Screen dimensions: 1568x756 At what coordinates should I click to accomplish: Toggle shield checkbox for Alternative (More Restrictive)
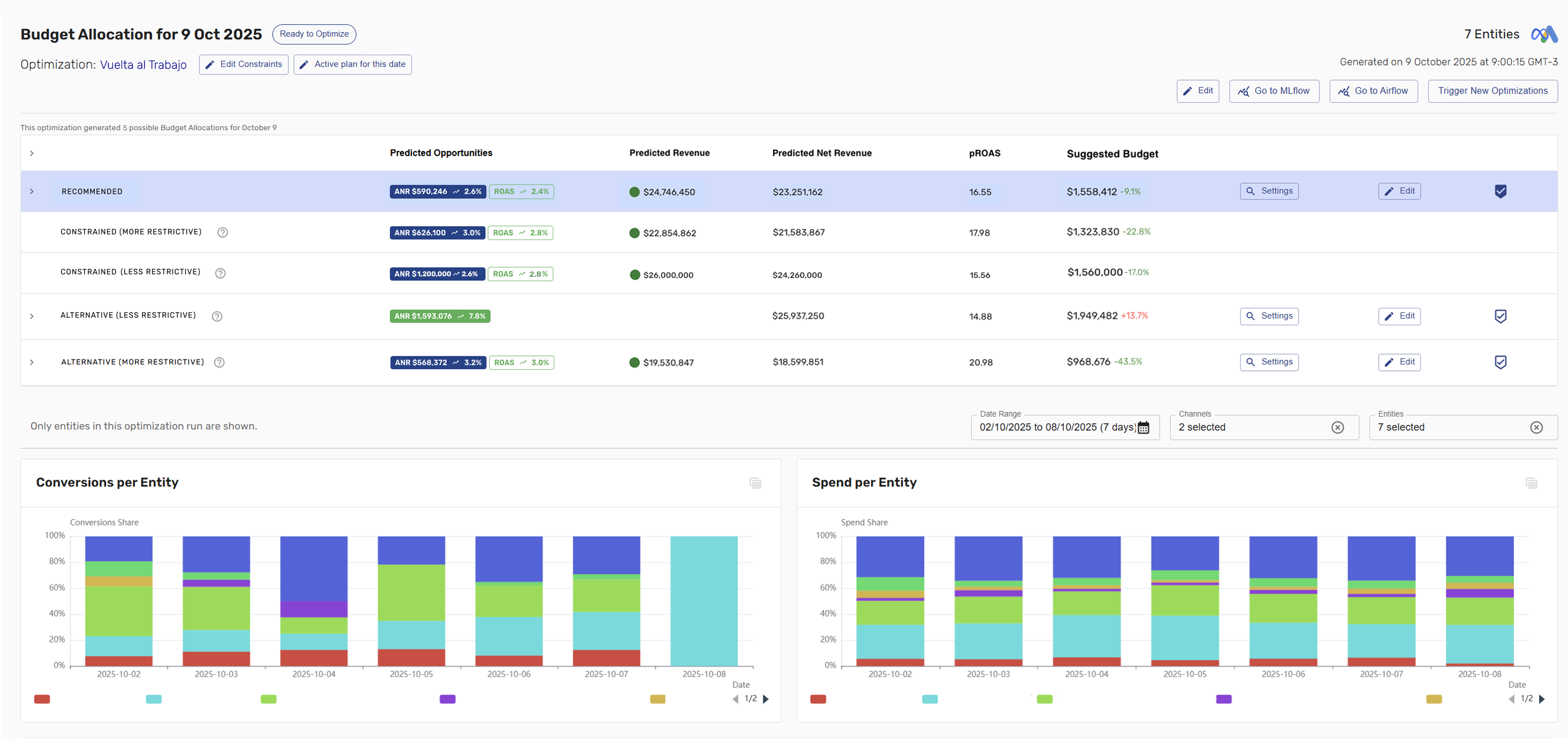click(x=1500, y=362)
